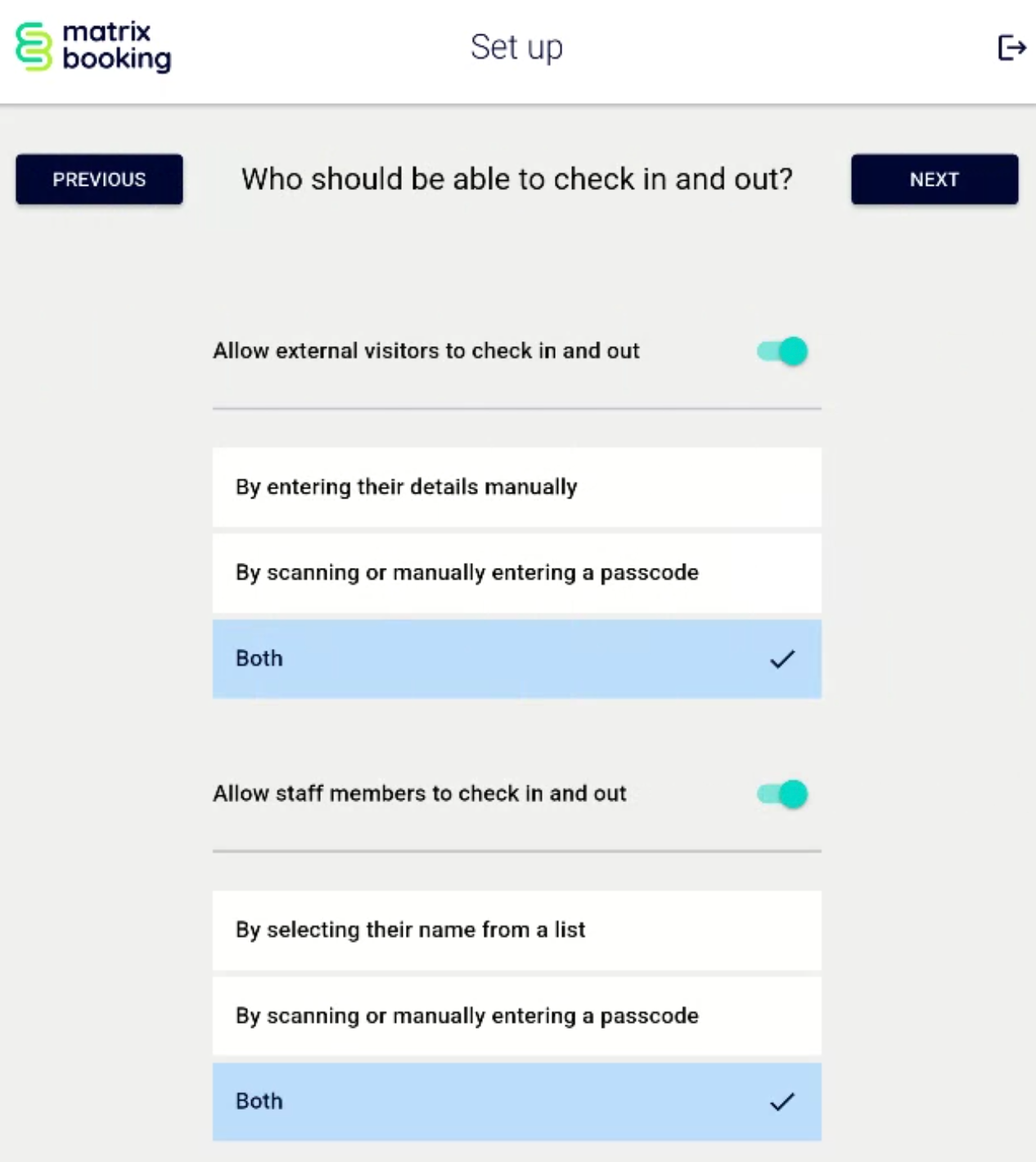Disable external visitors checking in and out

[x=782, y=350]
